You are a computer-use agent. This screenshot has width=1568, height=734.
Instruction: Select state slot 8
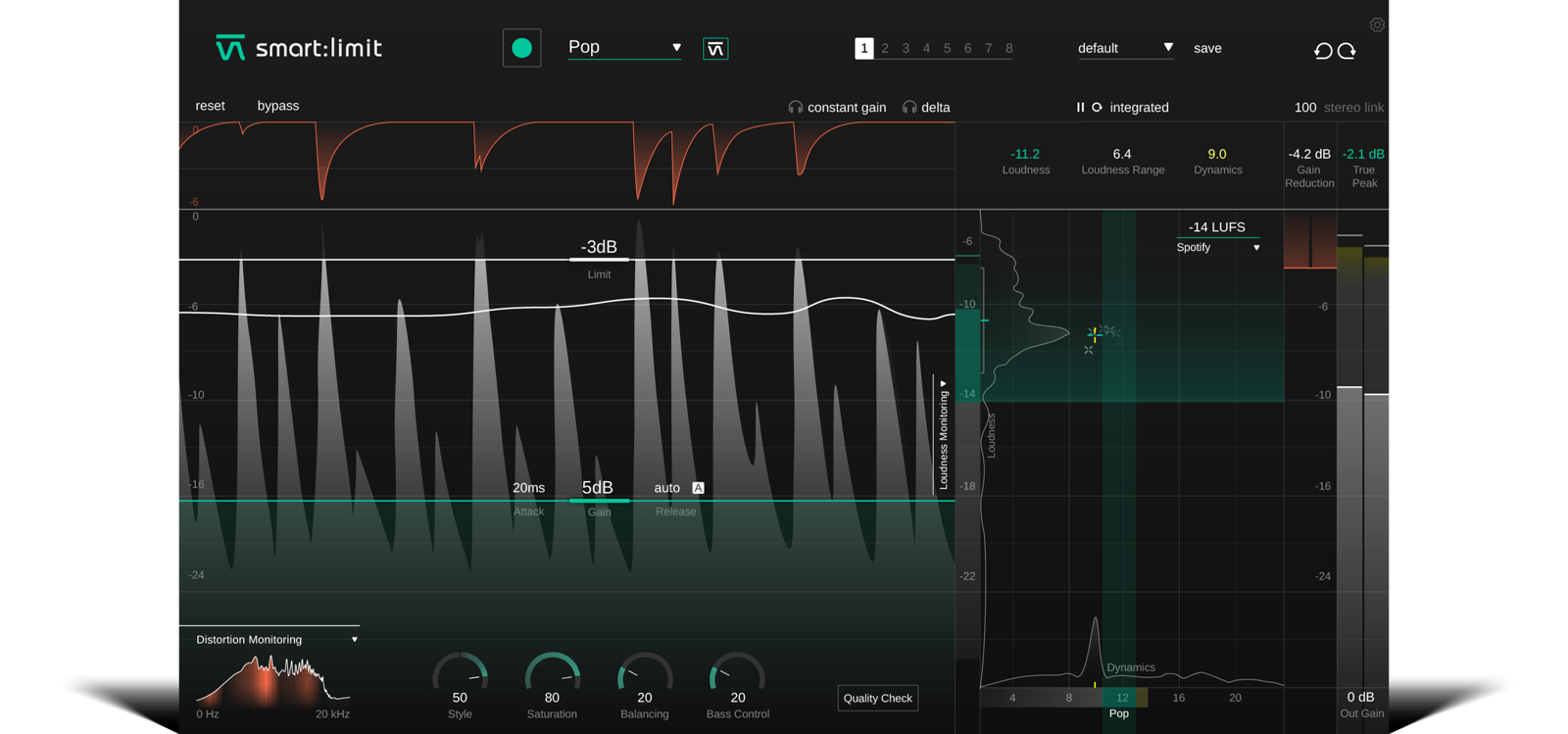coord(1009,48)
